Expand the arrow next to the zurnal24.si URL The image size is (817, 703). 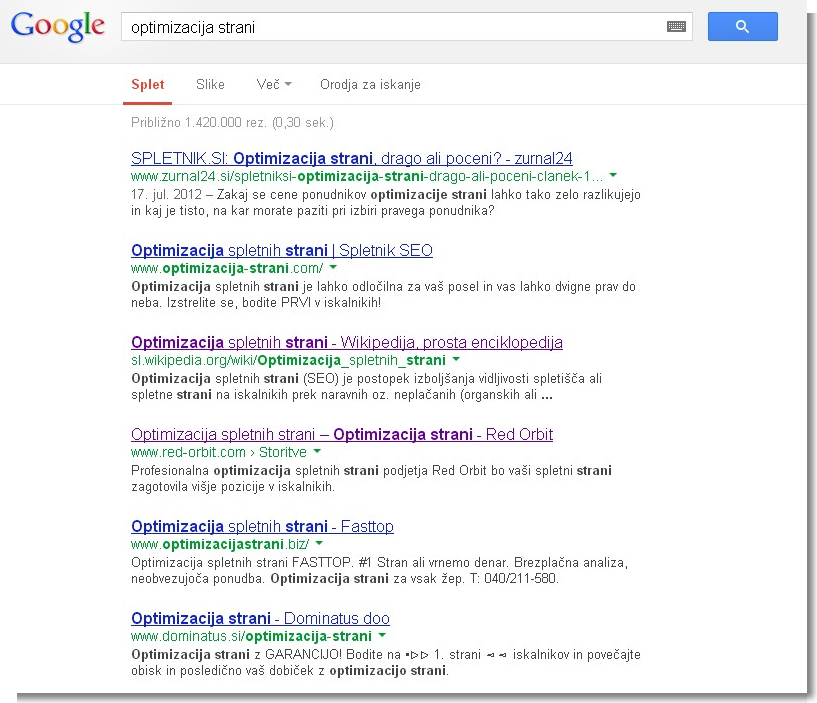613,175
